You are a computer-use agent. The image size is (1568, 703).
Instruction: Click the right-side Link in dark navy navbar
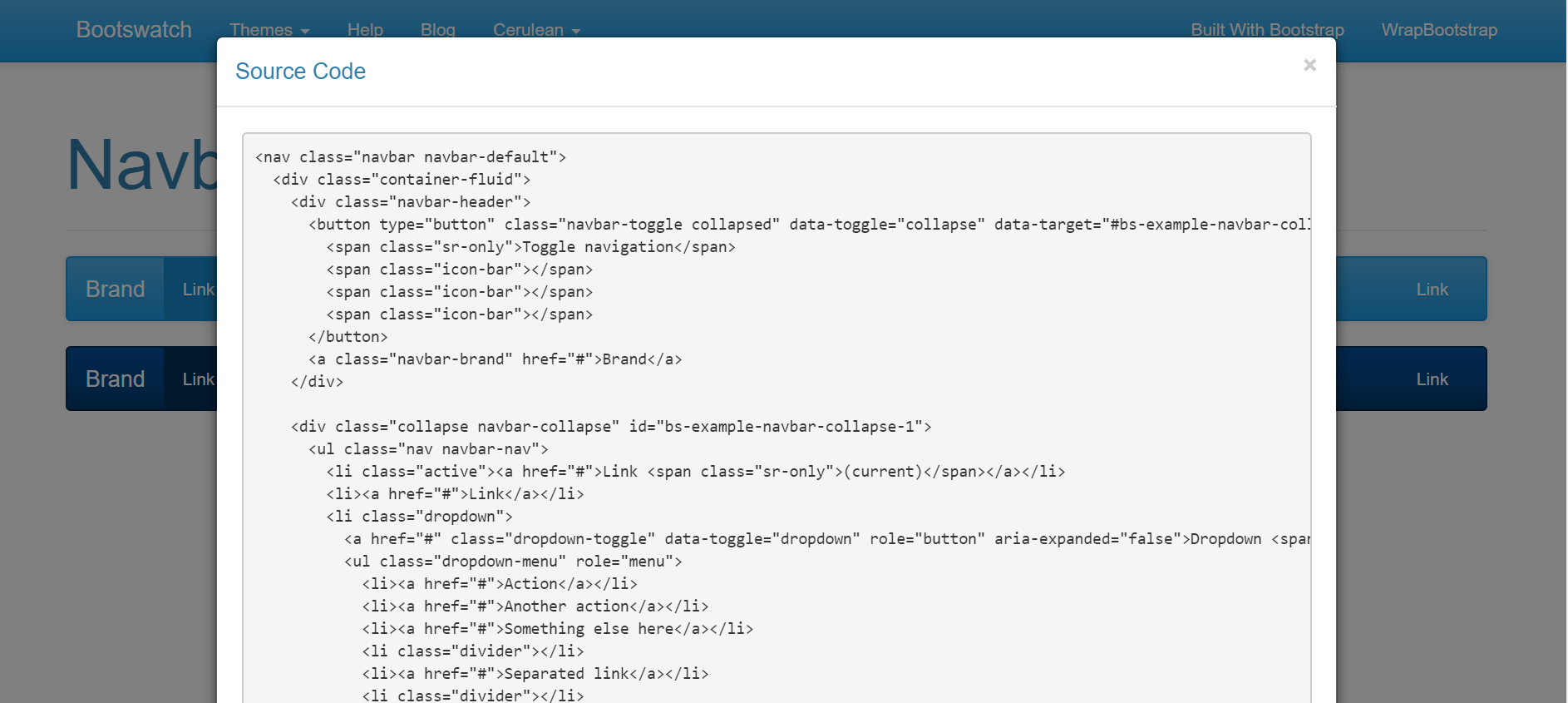[1432, 379]
